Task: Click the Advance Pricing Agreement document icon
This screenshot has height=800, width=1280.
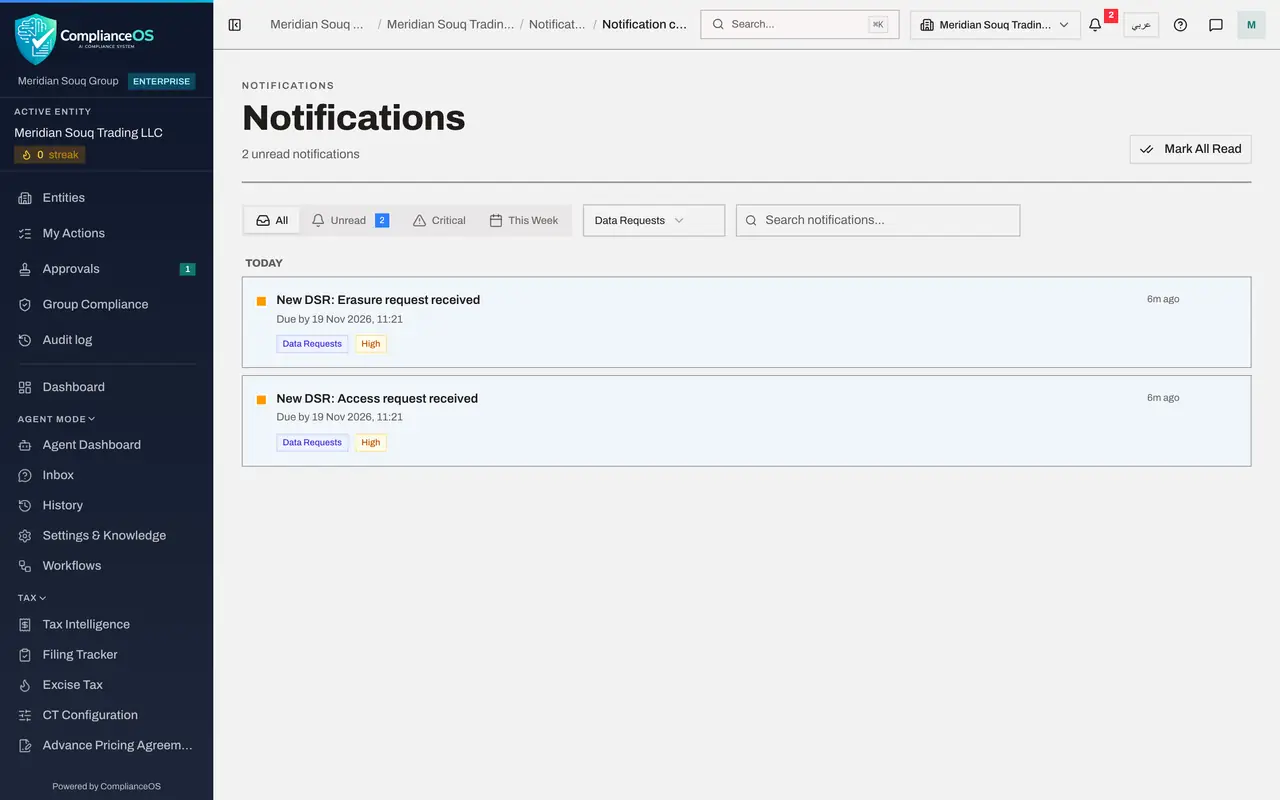Action: point(25,745)
